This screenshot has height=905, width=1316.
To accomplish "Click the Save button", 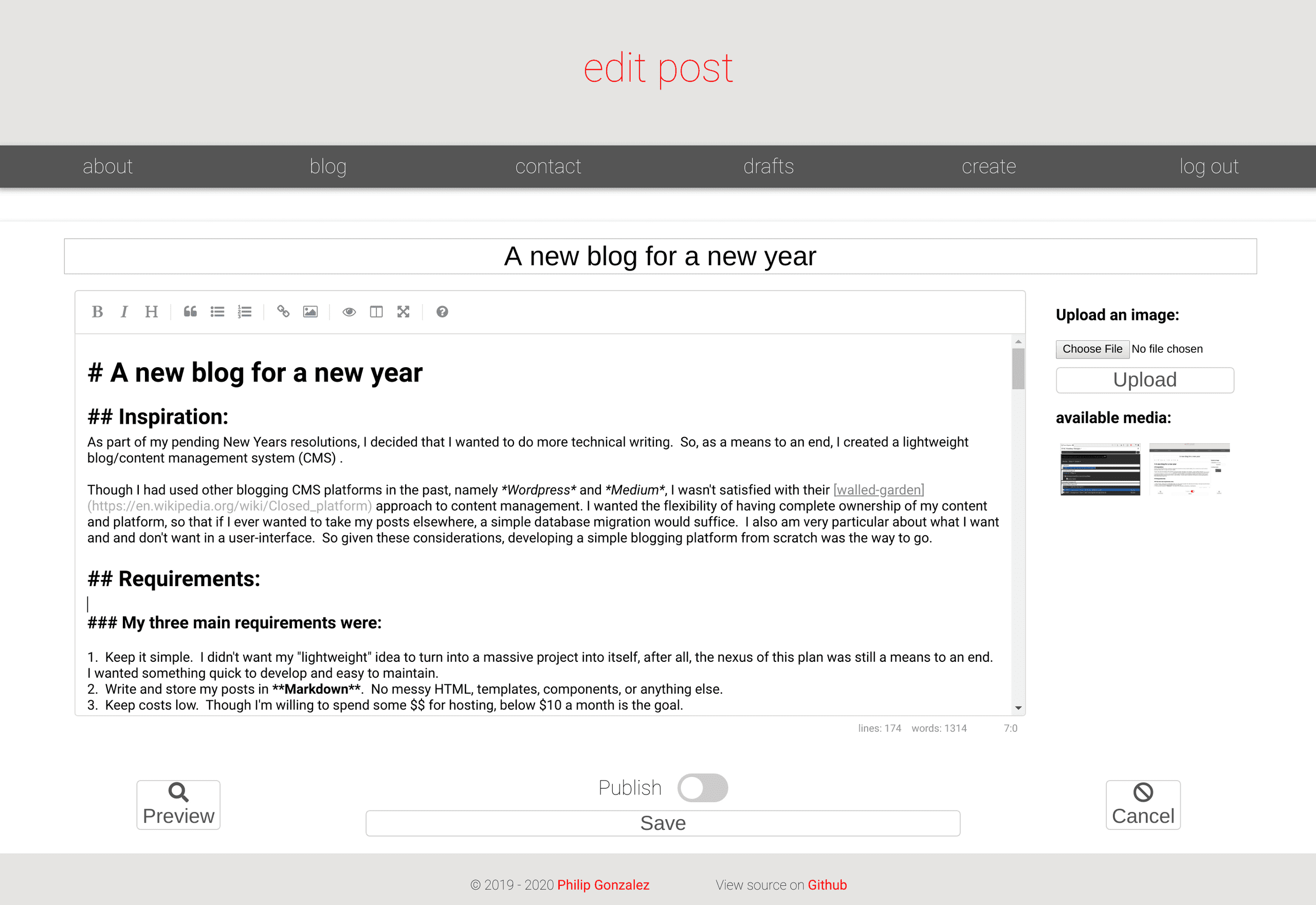I will 663,823.
